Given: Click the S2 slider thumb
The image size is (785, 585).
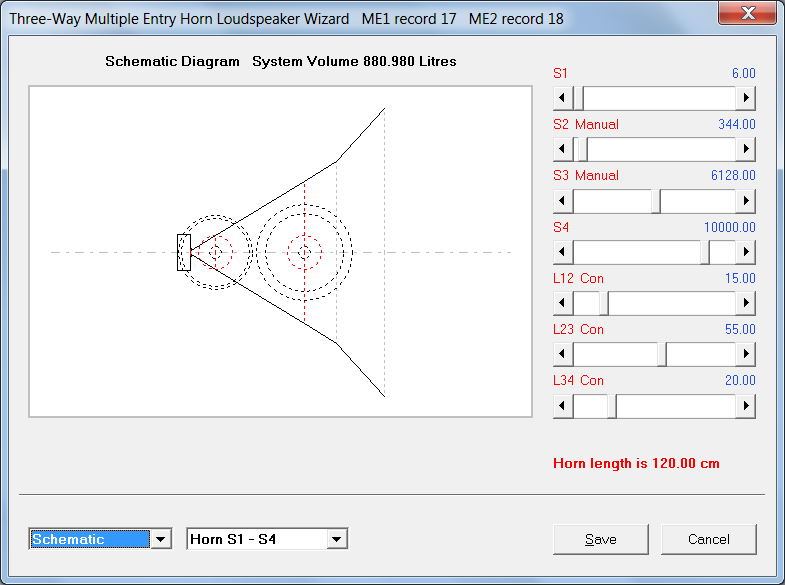Looking at the screenshot, I should 582,149.
